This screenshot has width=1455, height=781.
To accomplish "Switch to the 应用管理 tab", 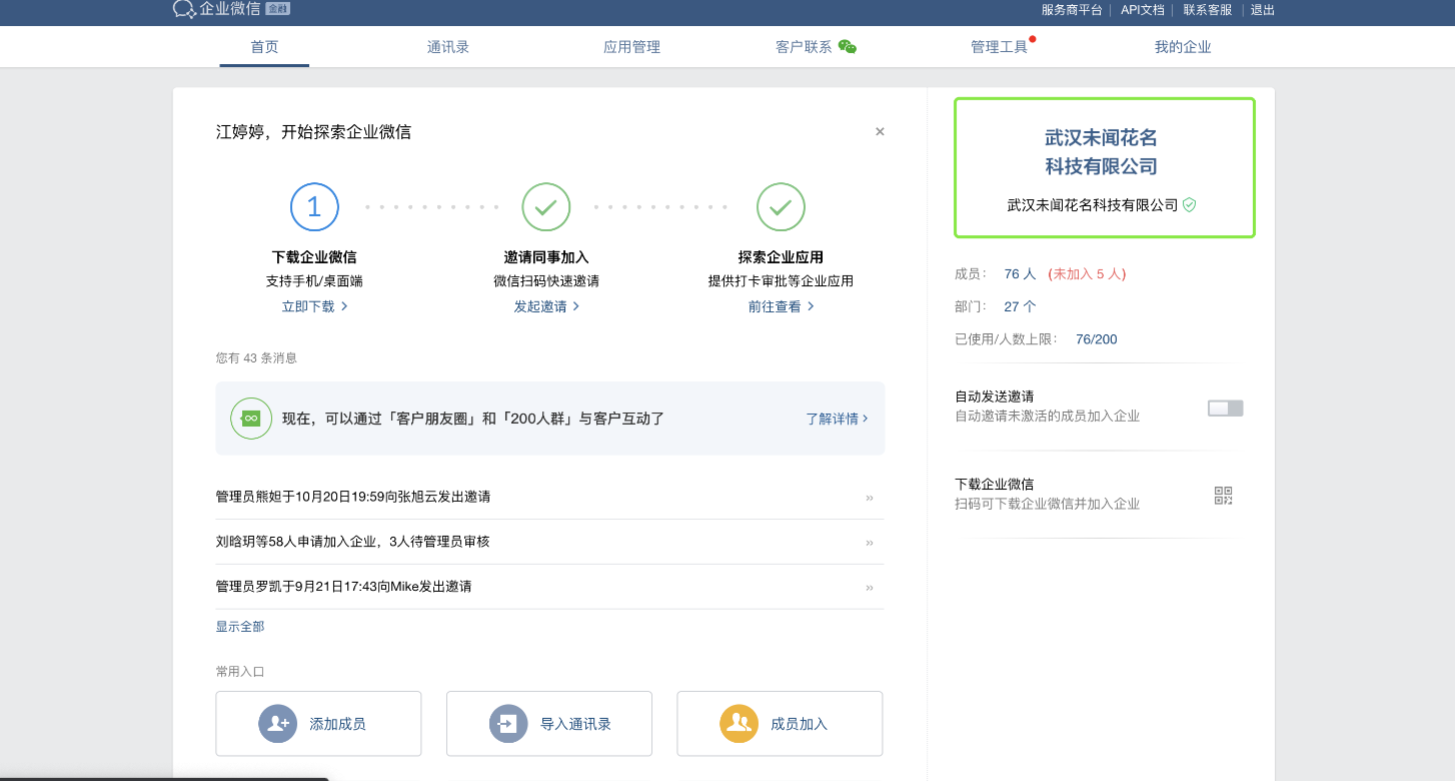I will [x=631, y=46].
